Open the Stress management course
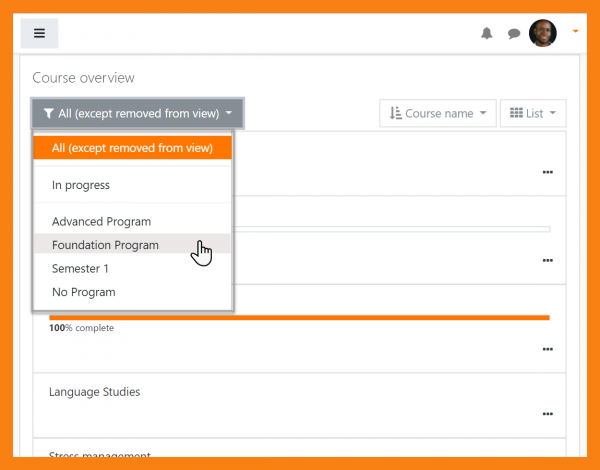Viewport: 600px width, 470px height. pos(99,456)
